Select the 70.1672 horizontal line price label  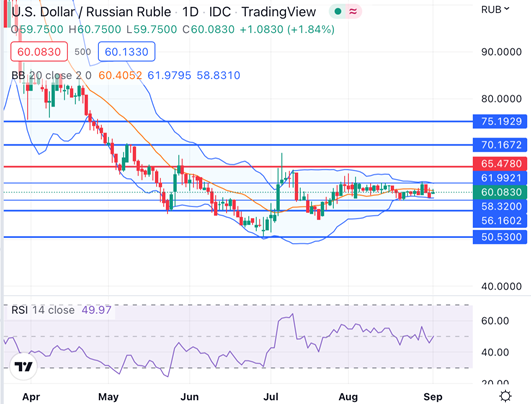pyautogui.click(x=500, y=145)
